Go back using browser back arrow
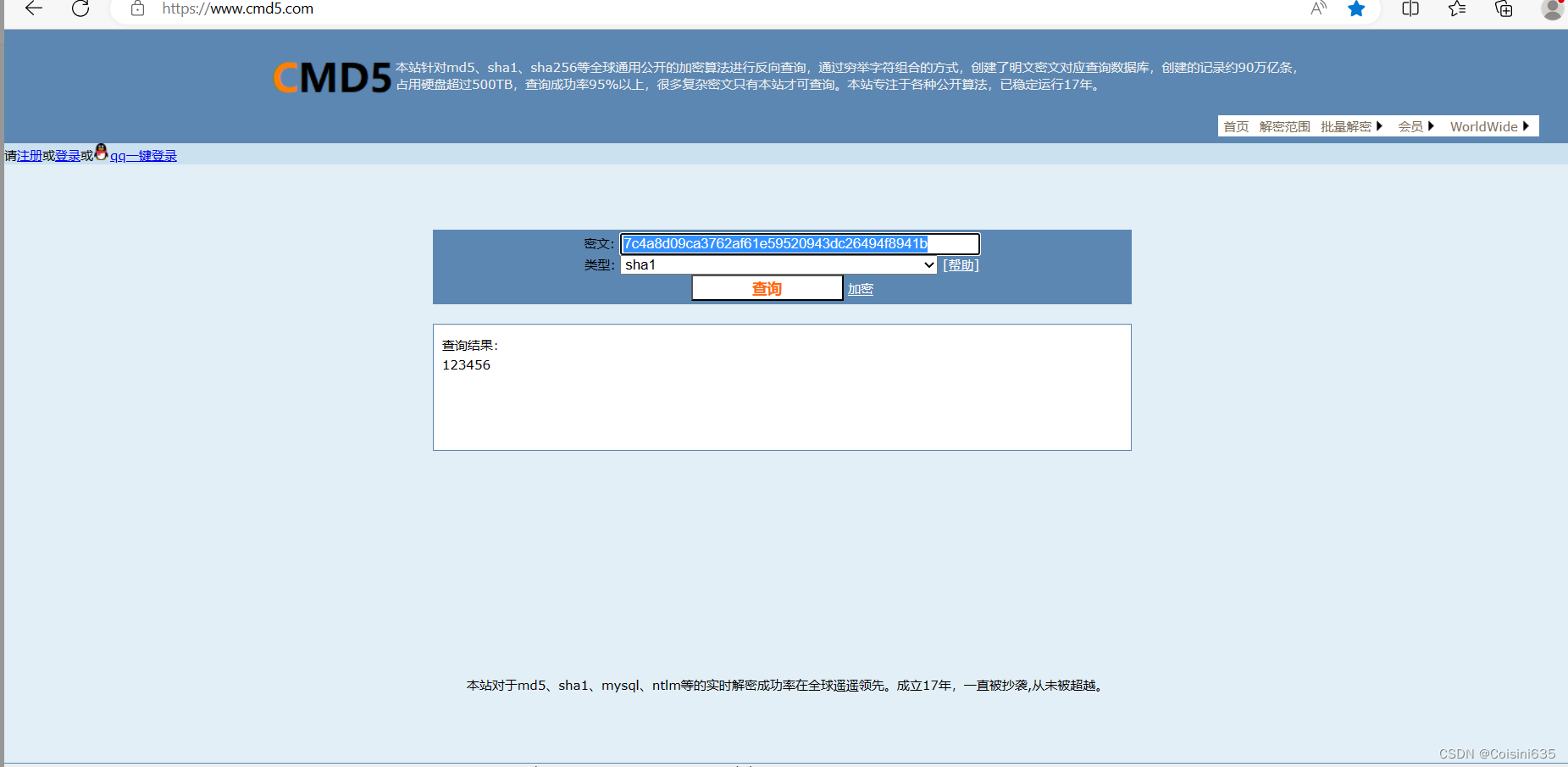1568x767 pixels. pyautogui.click(x=34, y=8)
